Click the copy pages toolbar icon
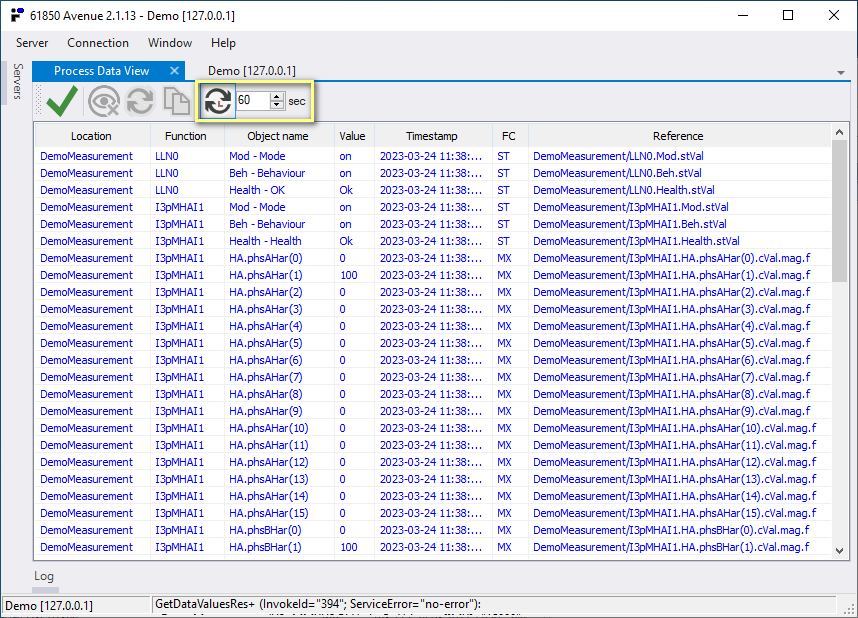The width and height of the screenshot is (858, 618). point(176,101)
